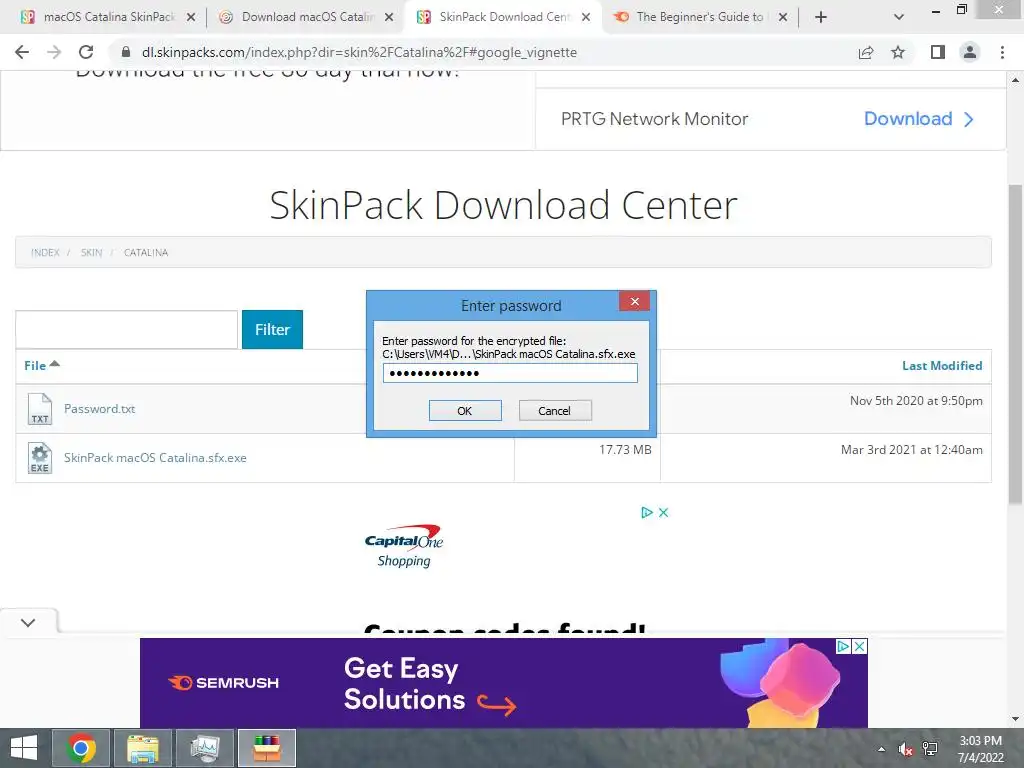Click the EXE file icon for SkinPack
The width and height of the screenshot is (1024, 768).
click(x=40, y=458)
